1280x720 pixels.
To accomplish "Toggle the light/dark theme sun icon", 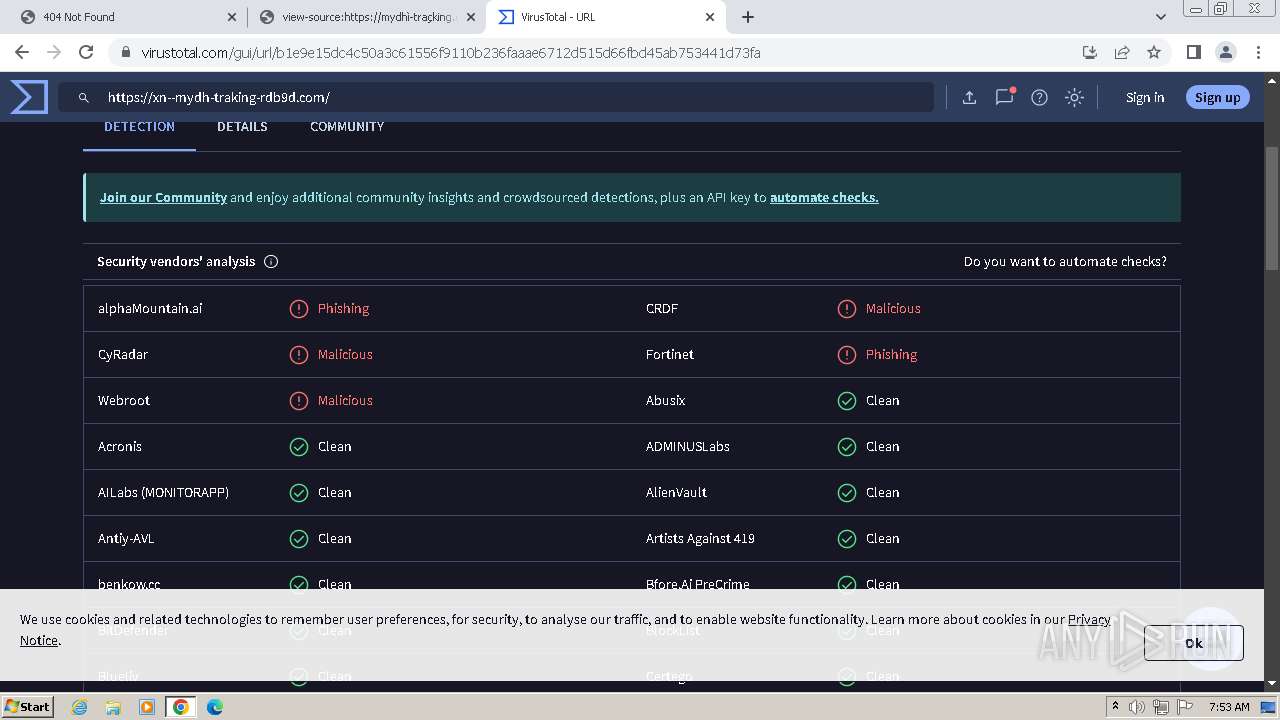I will click(x=1074, y=97).
